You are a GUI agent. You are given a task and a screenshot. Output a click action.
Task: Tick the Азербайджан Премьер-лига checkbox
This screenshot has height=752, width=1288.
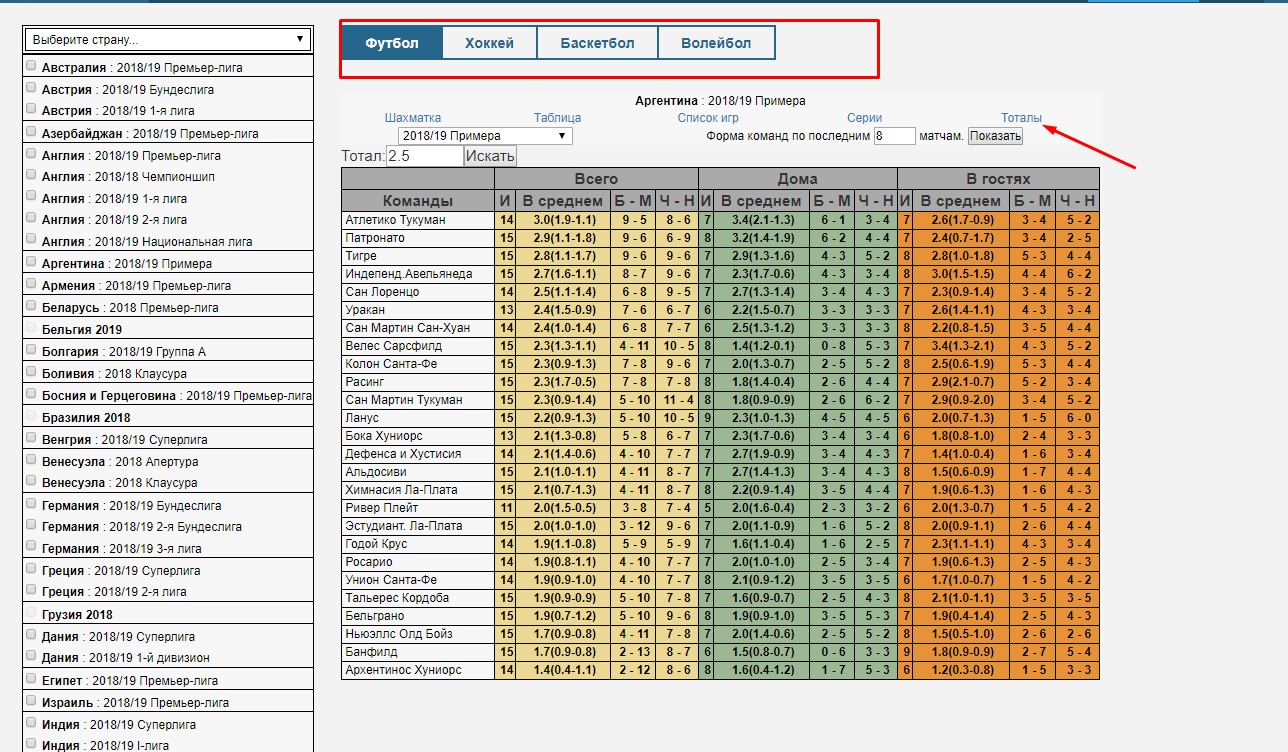32,131
